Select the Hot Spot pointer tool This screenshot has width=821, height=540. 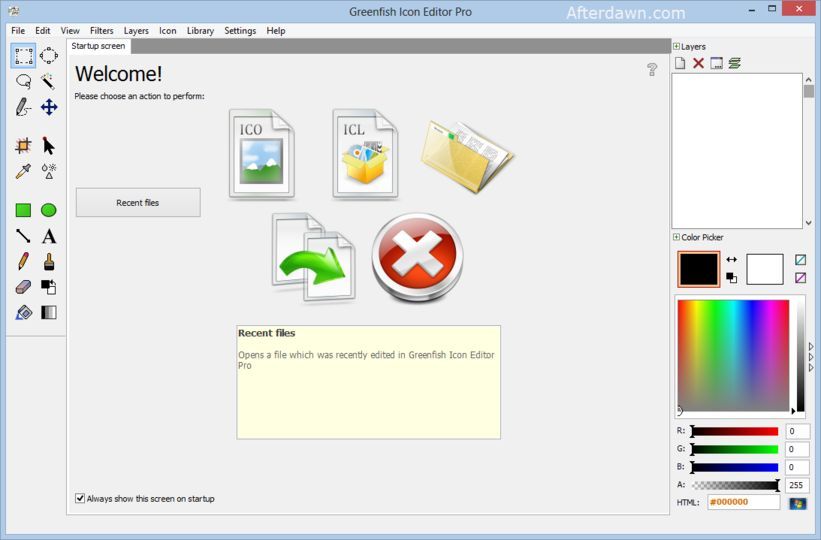coord(49,146)
